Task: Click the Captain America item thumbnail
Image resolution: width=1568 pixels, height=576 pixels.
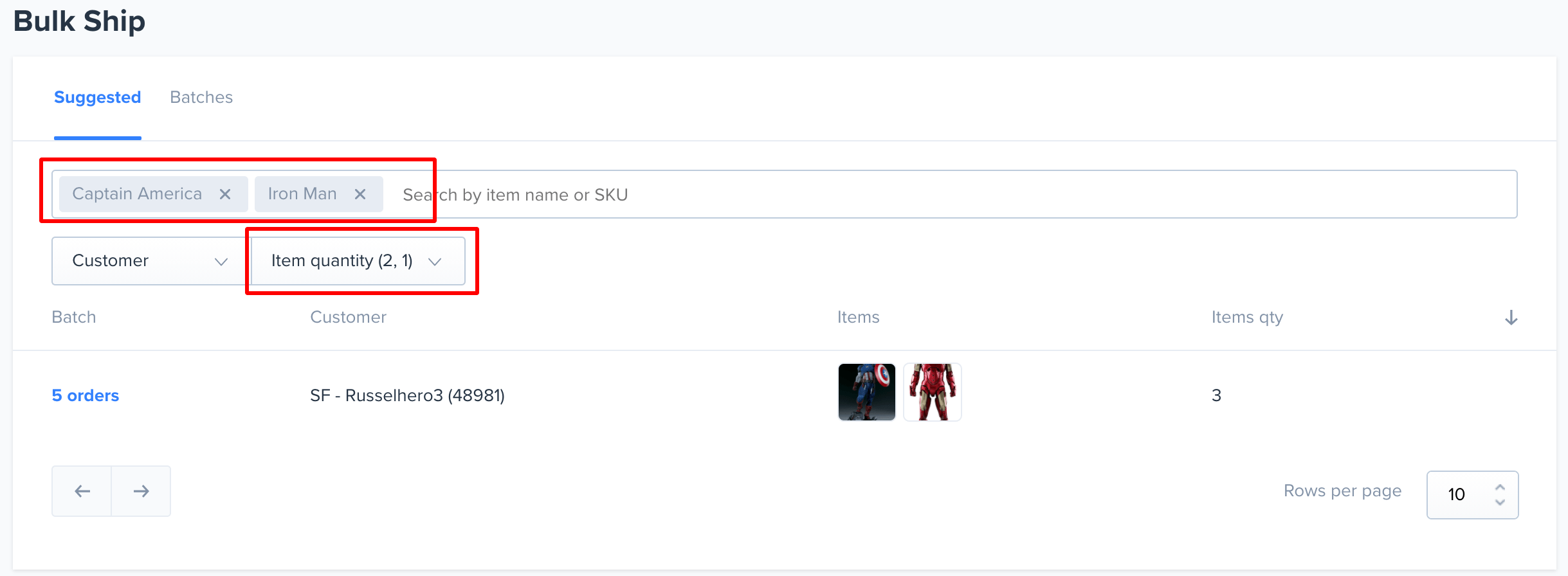Action: [x=866, y=392]
